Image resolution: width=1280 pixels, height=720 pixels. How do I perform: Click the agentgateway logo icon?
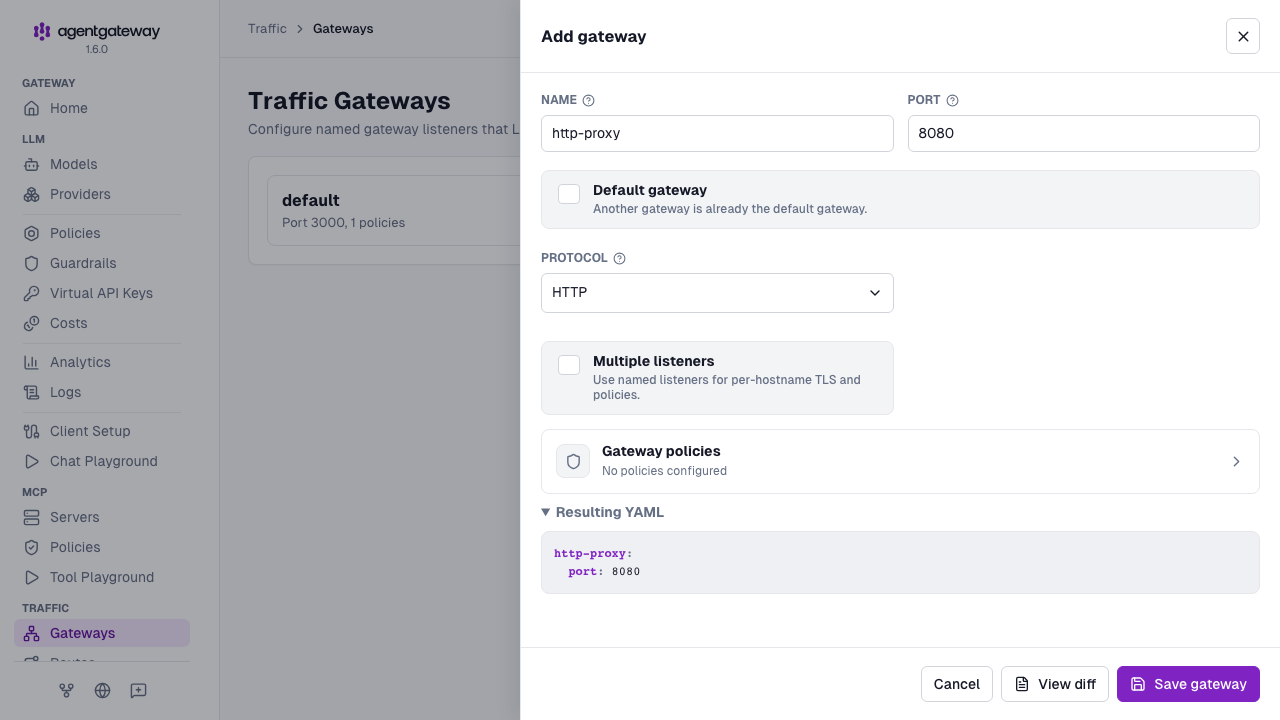pyautogui.click(x=42, y=32)
